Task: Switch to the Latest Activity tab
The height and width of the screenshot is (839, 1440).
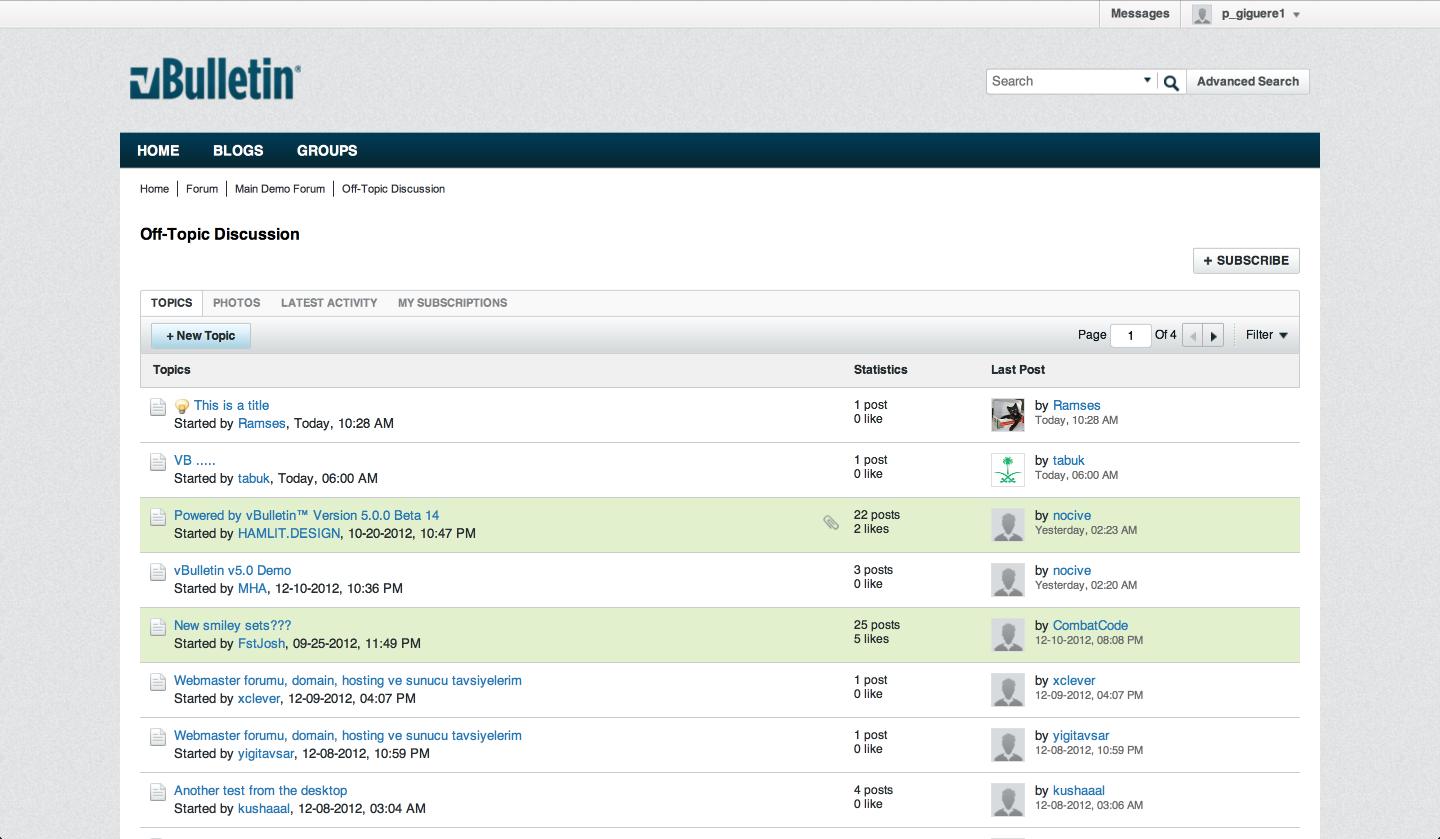Action: point(329,303)
